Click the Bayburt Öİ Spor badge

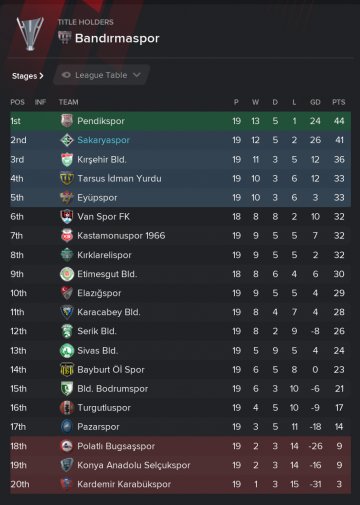coord(67,370)
